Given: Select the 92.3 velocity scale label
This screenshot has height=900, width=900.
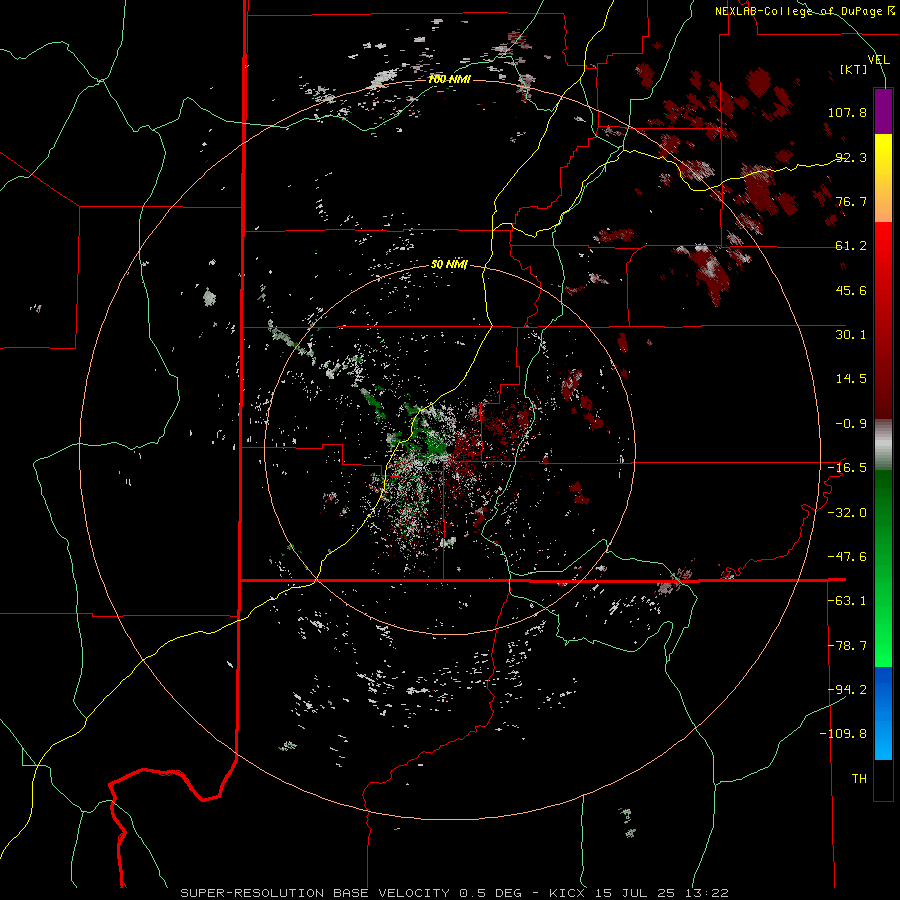Looking at the screenshot, I should coord(851,157).
